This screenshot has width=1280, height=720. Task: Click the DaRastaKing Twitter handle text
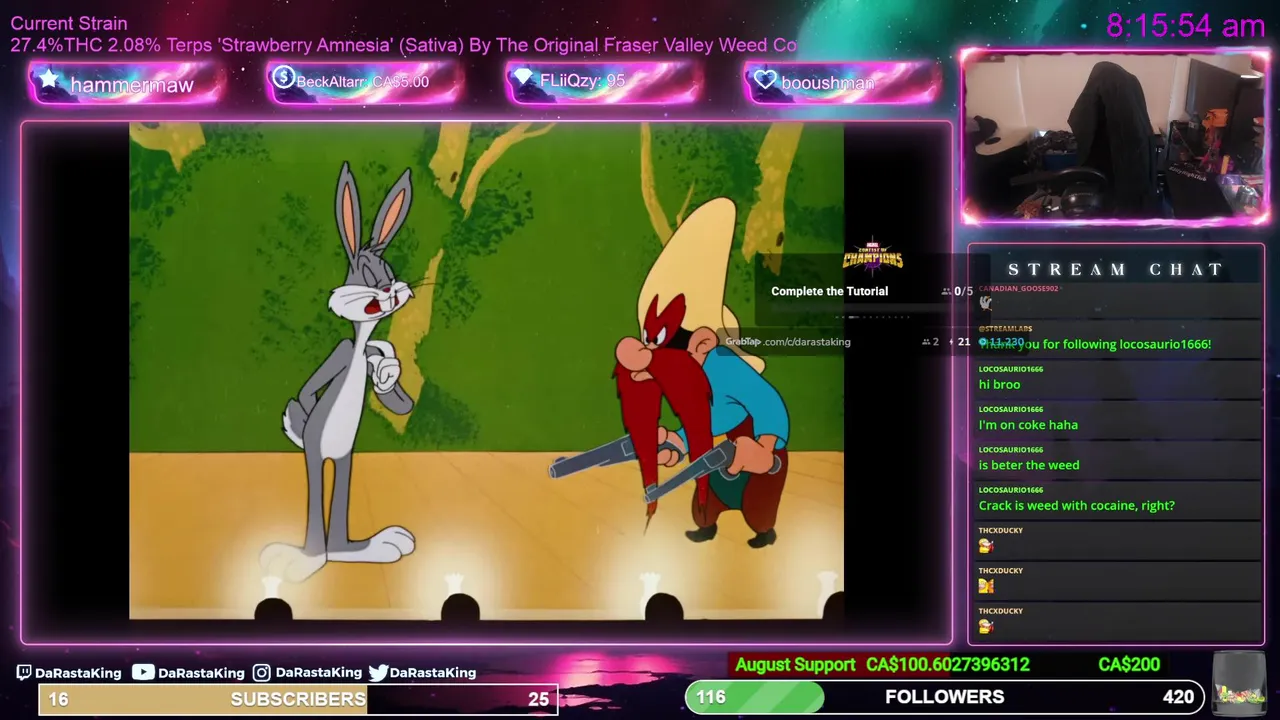[x=433, y=673]
